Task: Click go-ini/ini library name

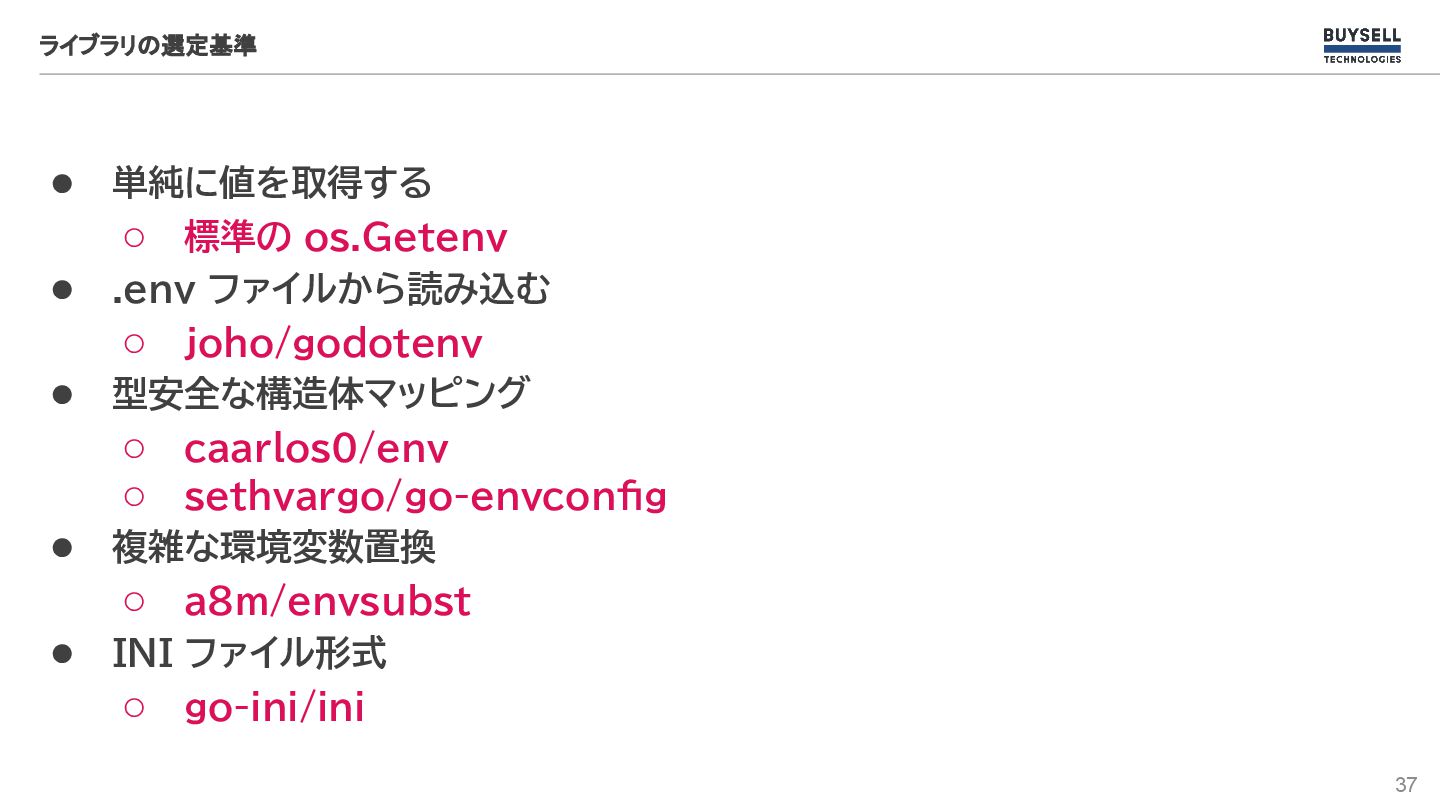Action: [x=274, y=708]
